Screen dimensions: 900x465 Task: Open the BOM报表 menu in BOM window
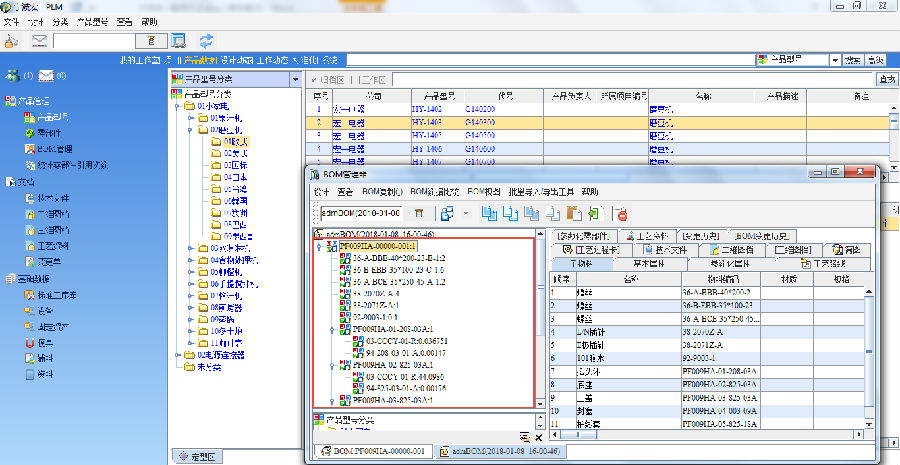coord(483,191)
